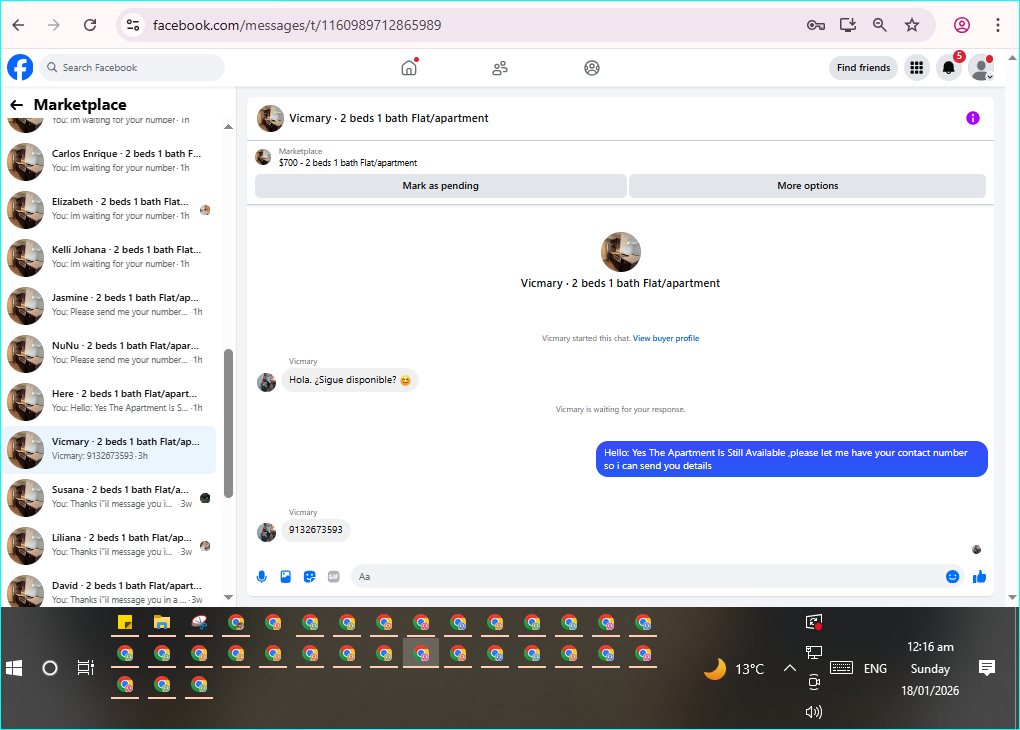Screen dimensions: 1020x730
Task: Send a thumbs-up like
Action: (x=979, y=576)
